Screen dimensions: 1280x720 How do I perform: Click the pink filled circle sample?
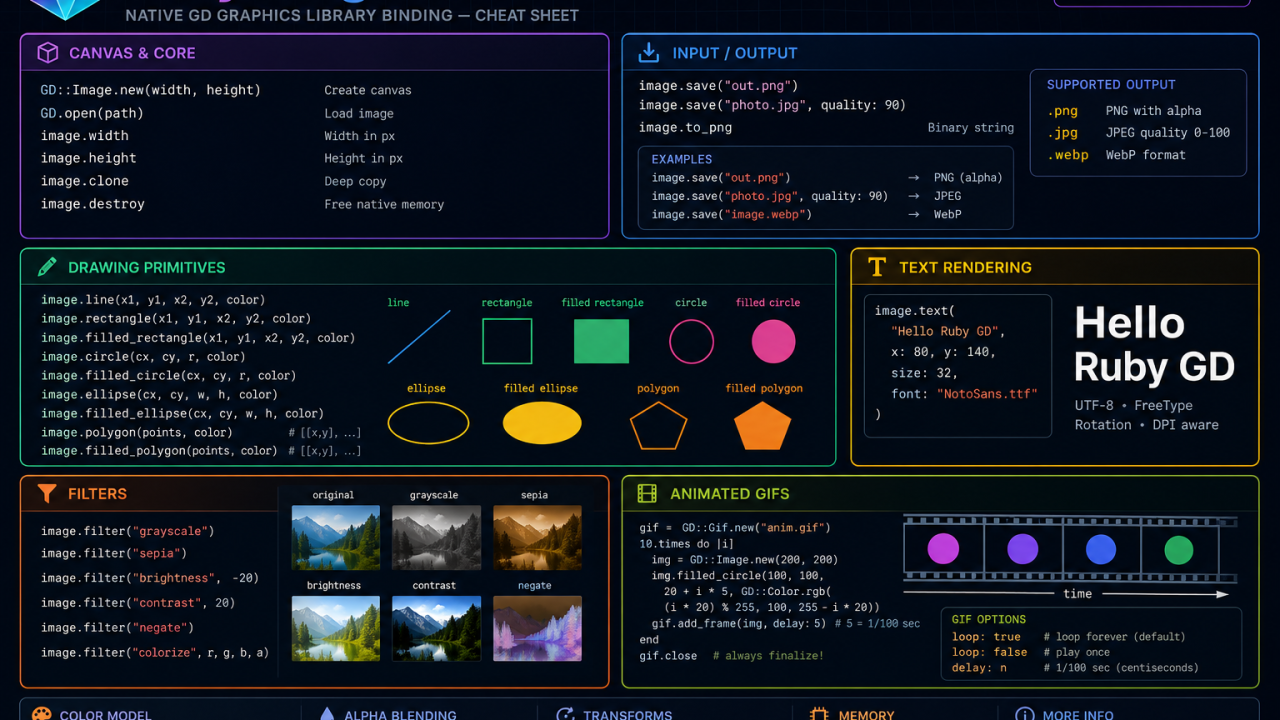[x=773, y=341]
